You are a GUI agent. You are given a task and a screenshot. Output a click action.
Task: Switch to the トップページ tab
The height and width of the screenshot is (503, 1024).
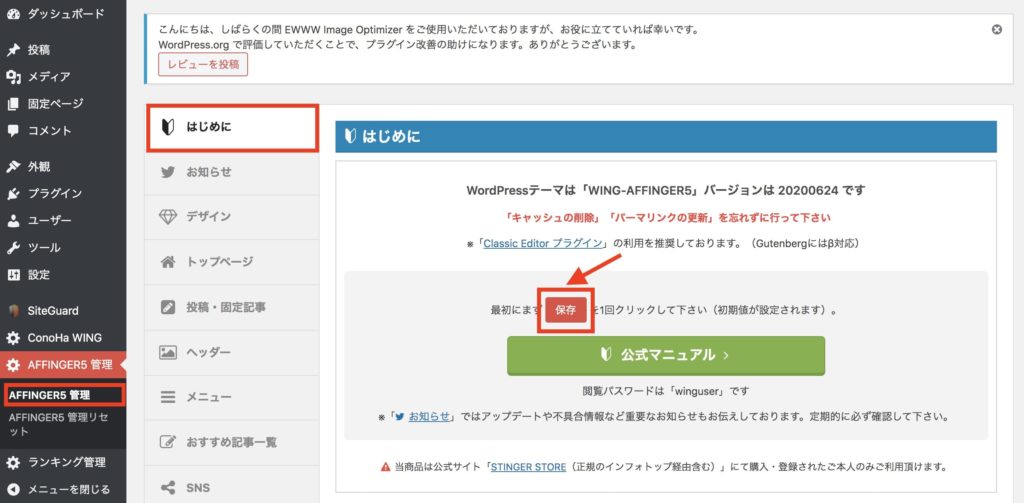pos(232,262)
